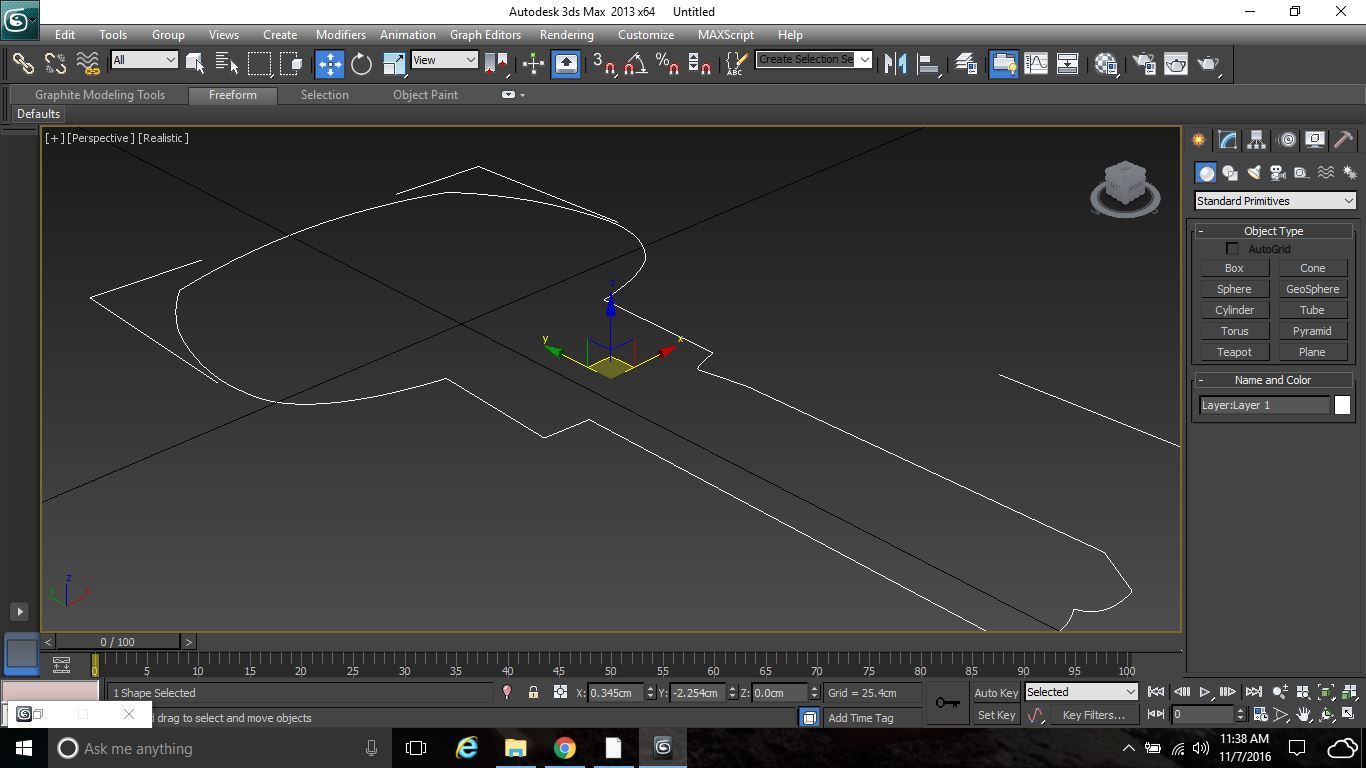
Task: Click the Mirror tool icon
Action: click(x=896, y=64)
